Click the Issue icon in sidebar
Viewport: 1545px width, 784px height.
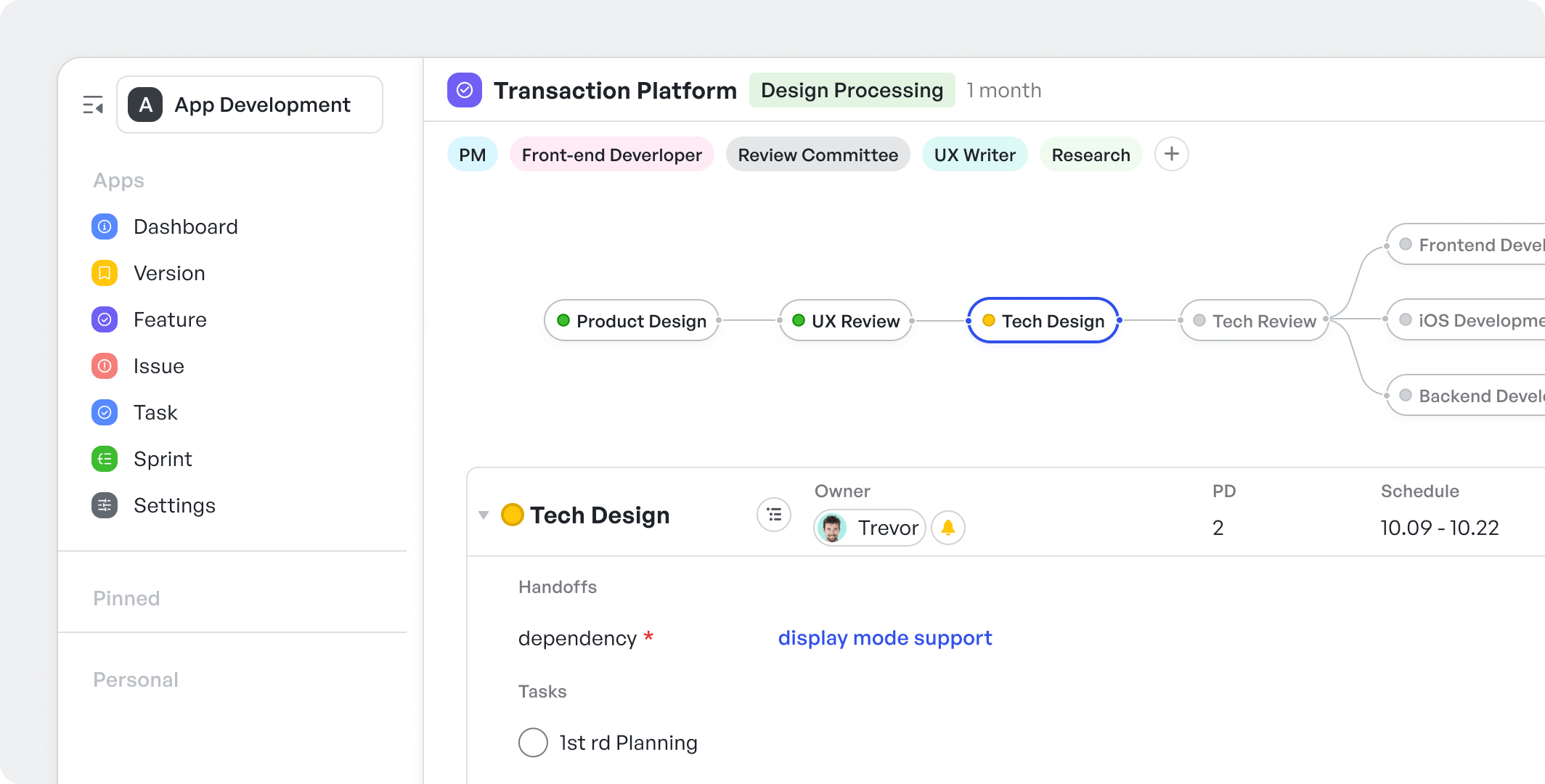[104, 365]
